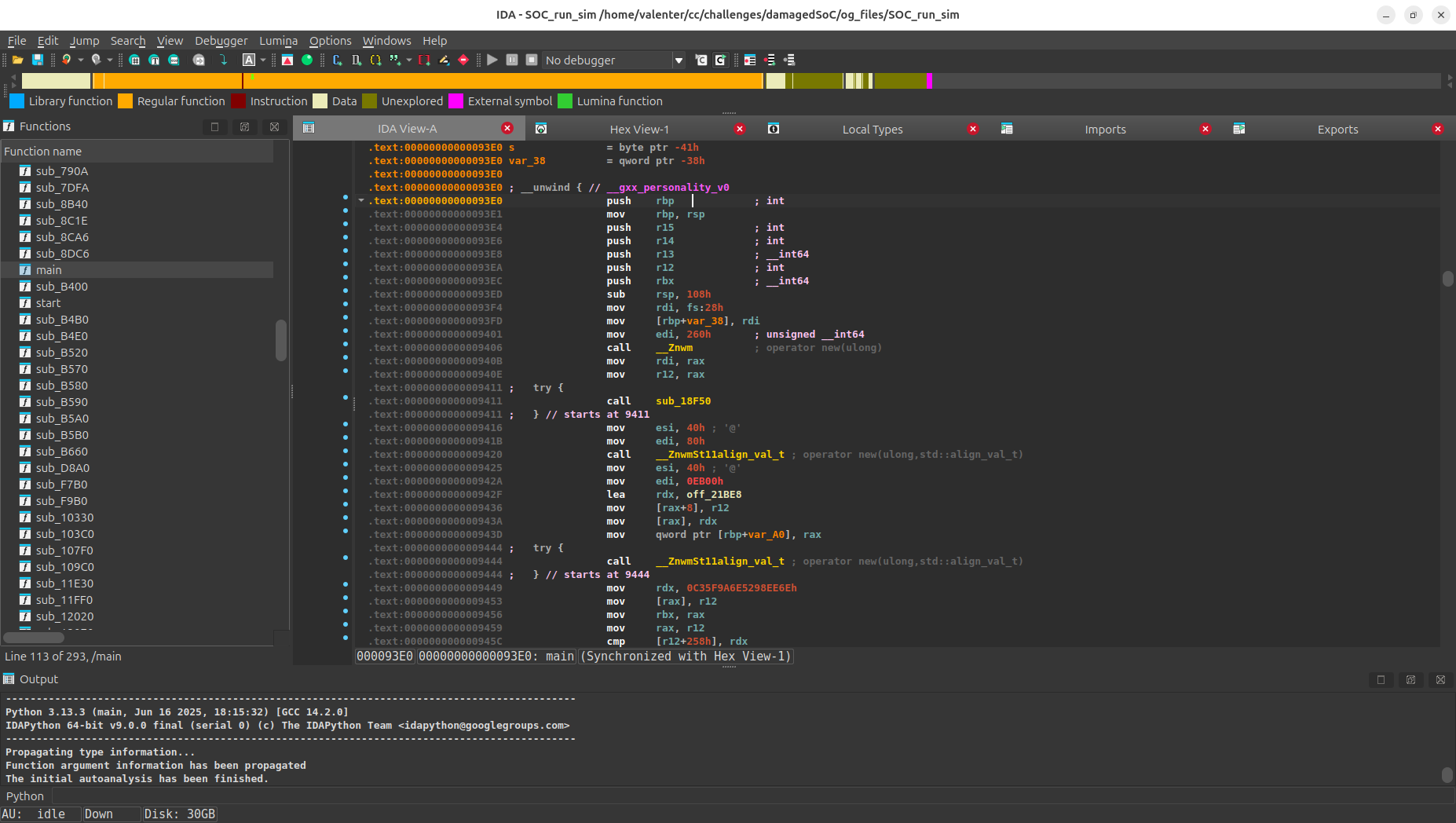
Task: Click the green quotes string icon
Action: [x=395, y=60]
